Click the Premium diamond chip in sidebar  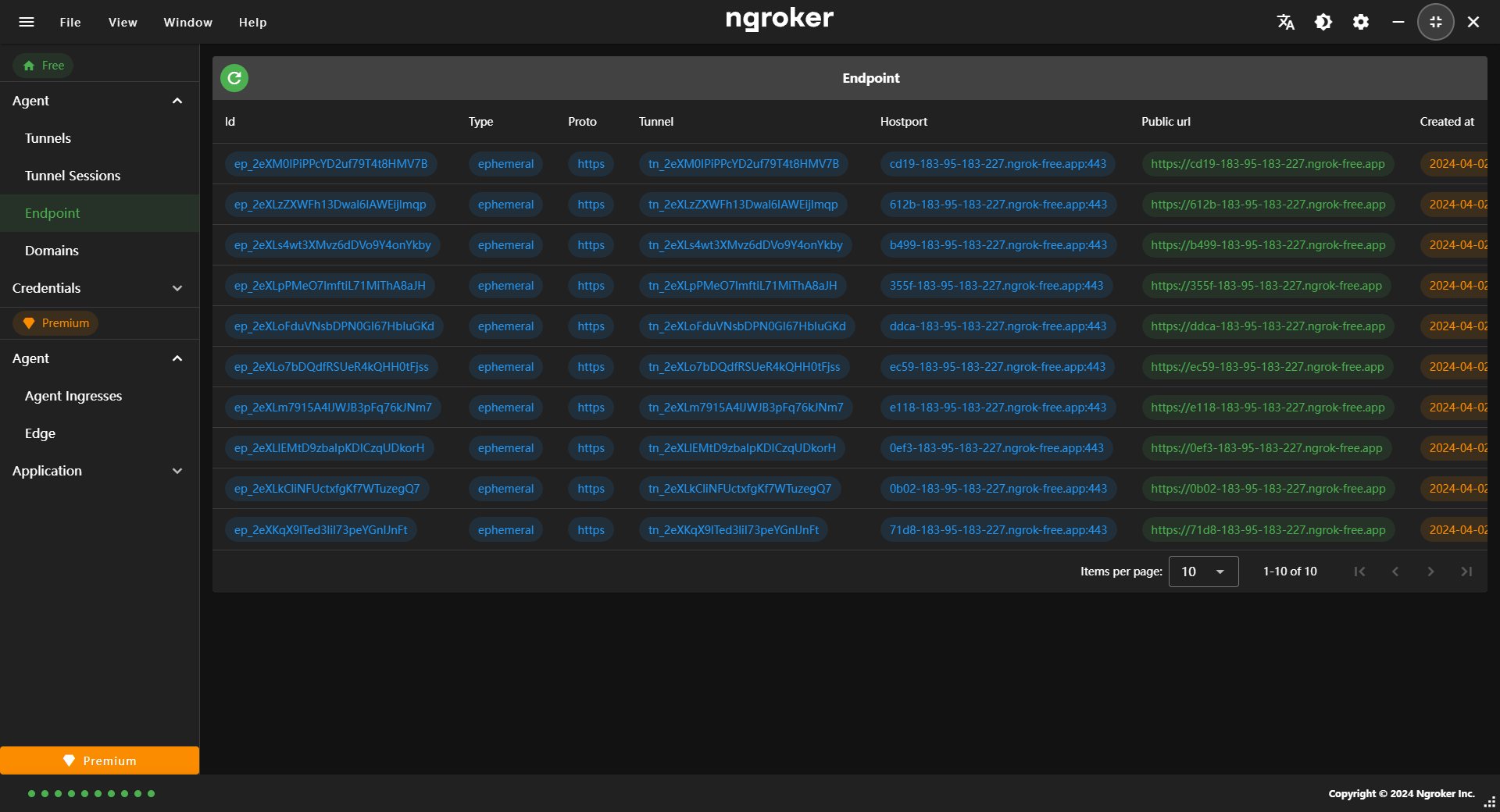pos(55,323)
